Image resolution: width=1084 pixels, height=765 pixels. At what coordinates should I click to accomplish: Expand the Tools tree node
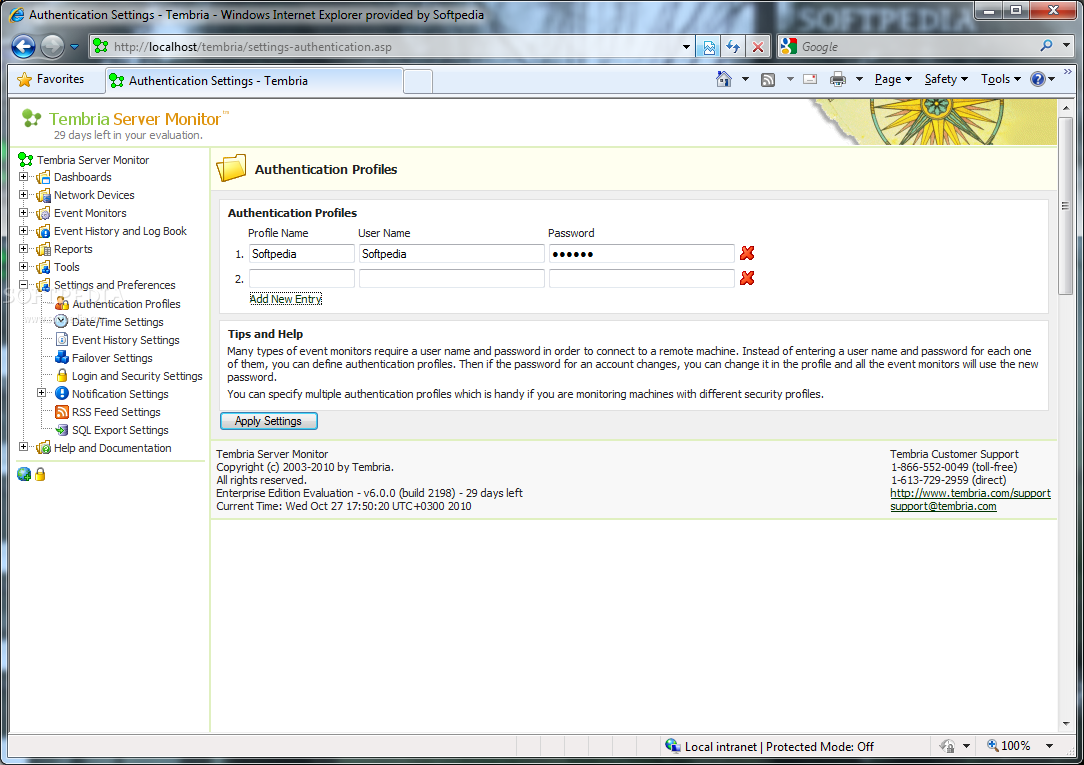point(24,267)
